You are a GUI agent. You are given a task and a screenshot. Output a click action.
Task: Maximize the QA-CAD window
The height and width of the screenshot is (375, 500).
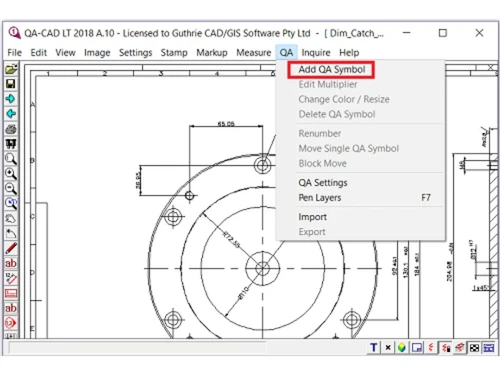tap(443, 33)
